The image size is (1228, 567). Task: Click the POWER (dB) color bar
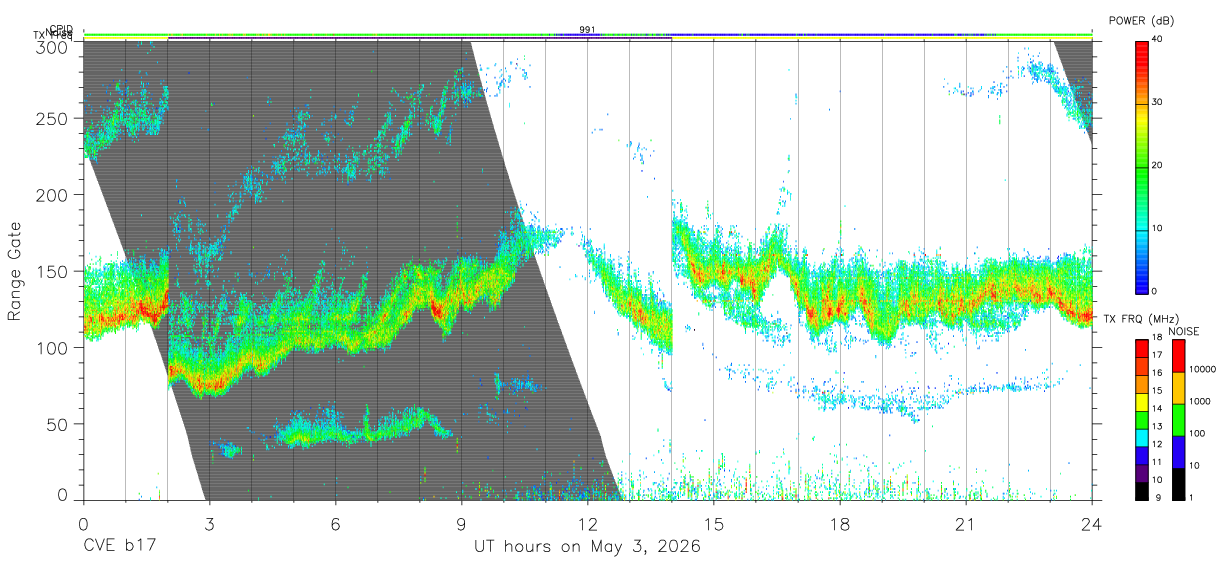(x=1142, y=166)
